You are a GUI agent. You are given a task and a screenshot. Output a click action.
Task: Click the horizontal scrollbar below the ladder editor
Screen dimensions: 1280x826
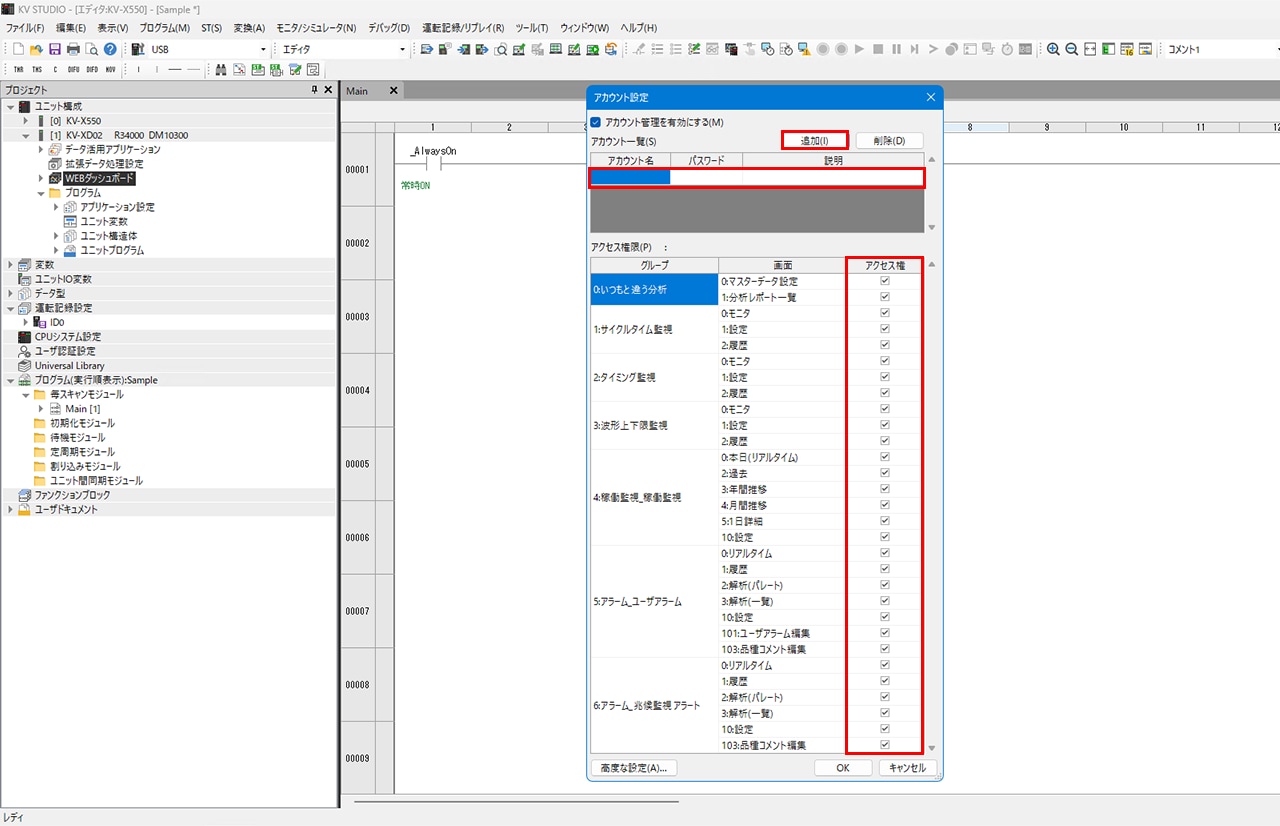[x=516, y=801]
